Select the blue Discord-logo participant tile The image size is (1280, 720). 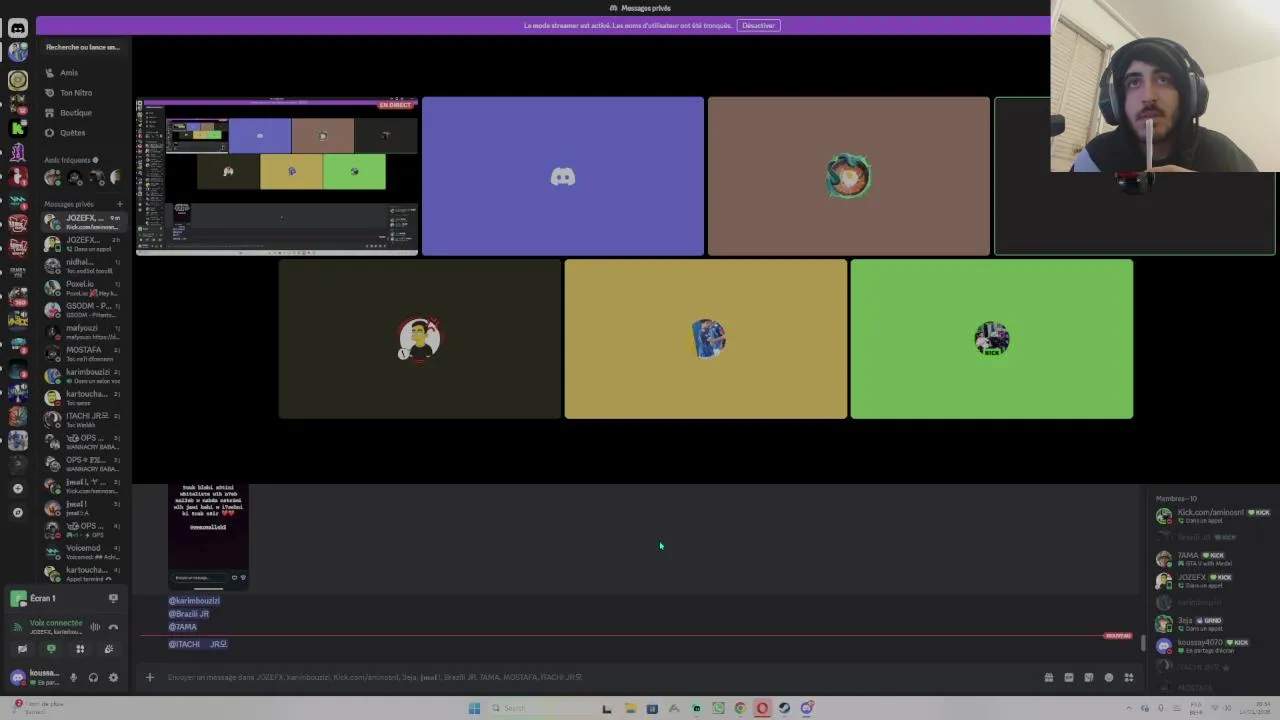click(x=563, y=177)
